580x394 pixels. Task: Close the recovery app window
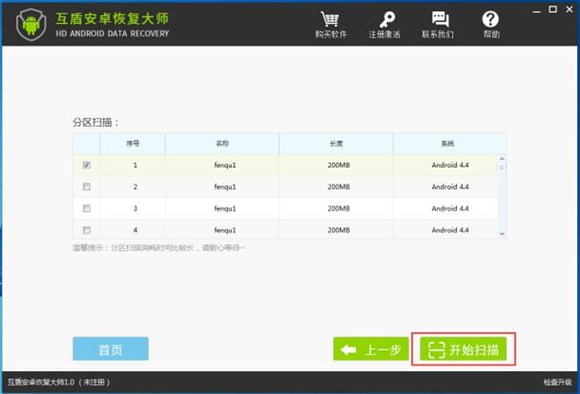point(569,9)
